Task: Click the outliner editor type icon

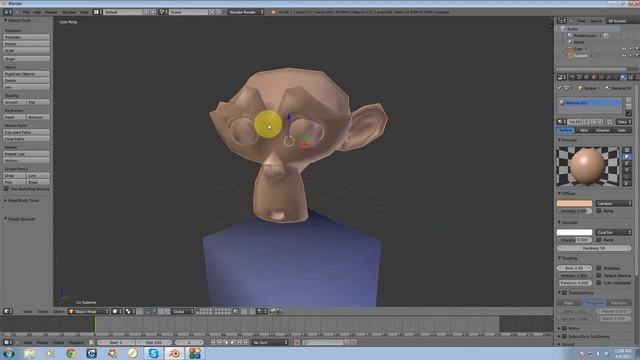Action: [562, 21]
